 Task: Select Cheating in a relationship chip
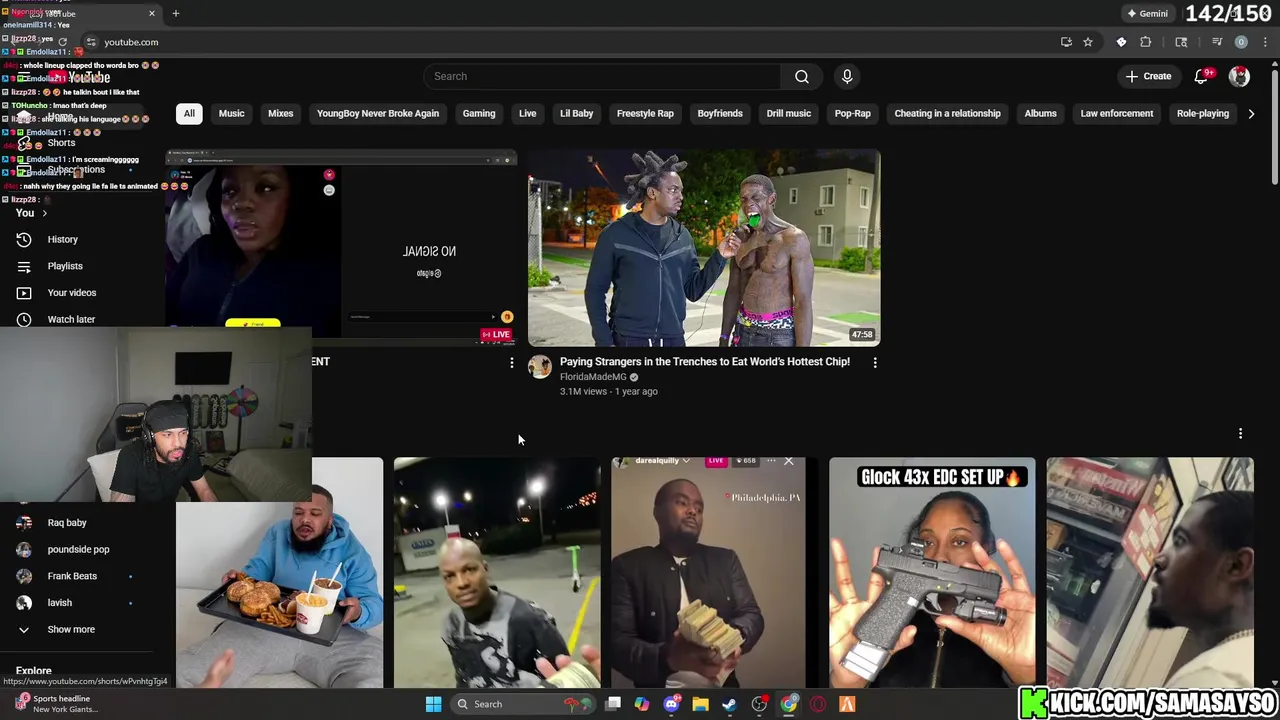click(x=947, y=113)
